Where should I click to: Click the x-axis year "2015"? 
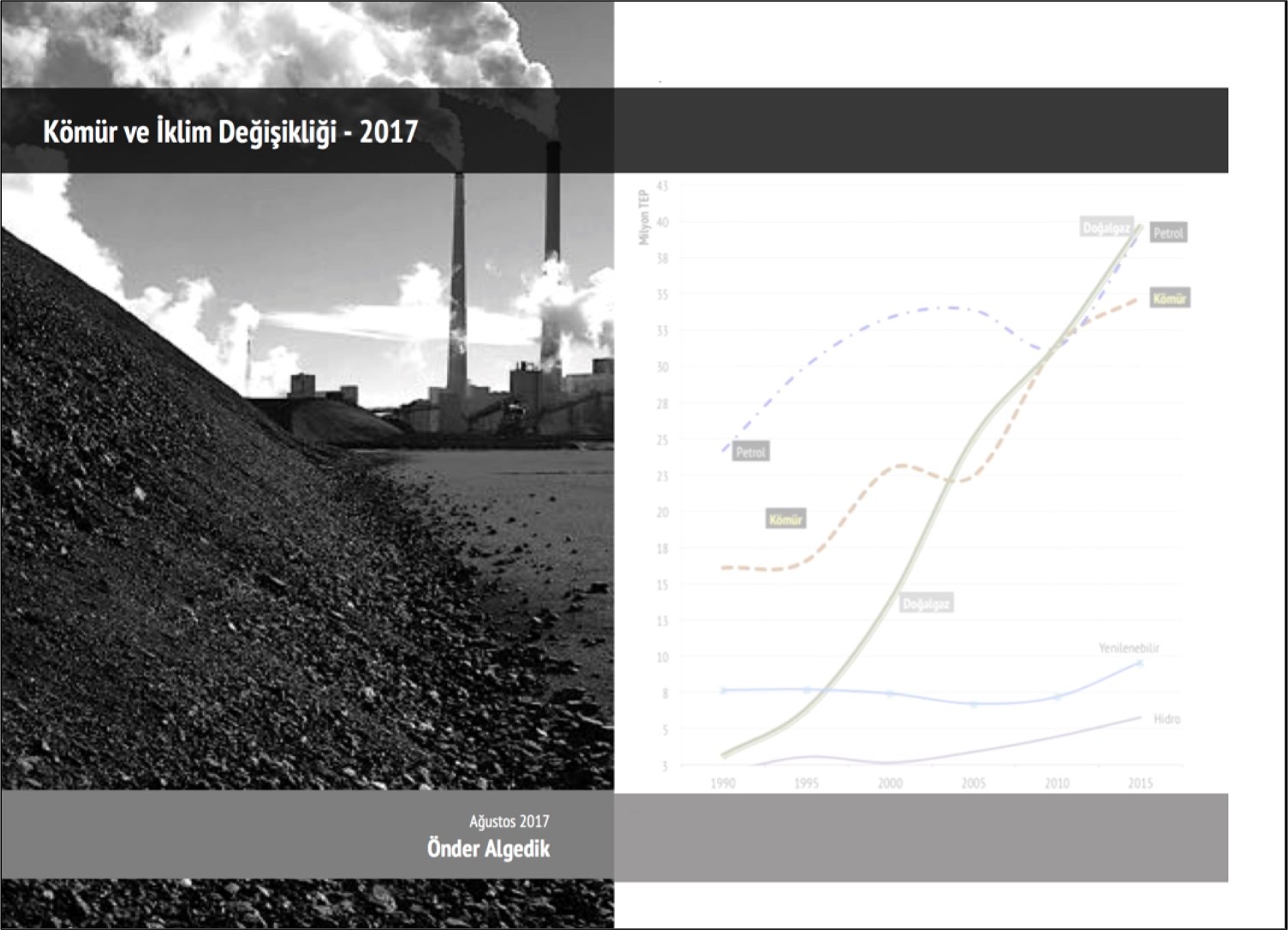coord(1140,783)
